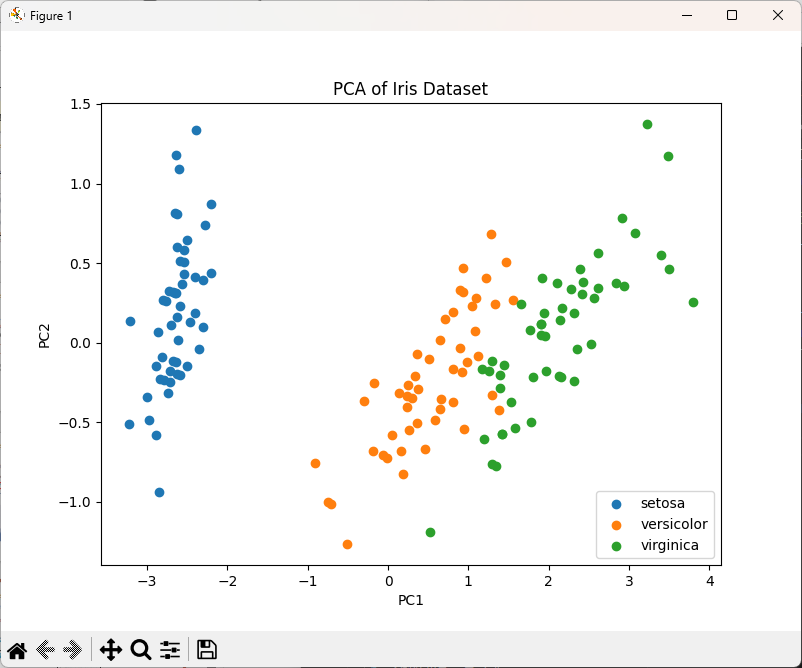Viewport: 802px width, 668px height.
Task: Open the Configure subplots dialog
Action: click(x=170, y=649)
